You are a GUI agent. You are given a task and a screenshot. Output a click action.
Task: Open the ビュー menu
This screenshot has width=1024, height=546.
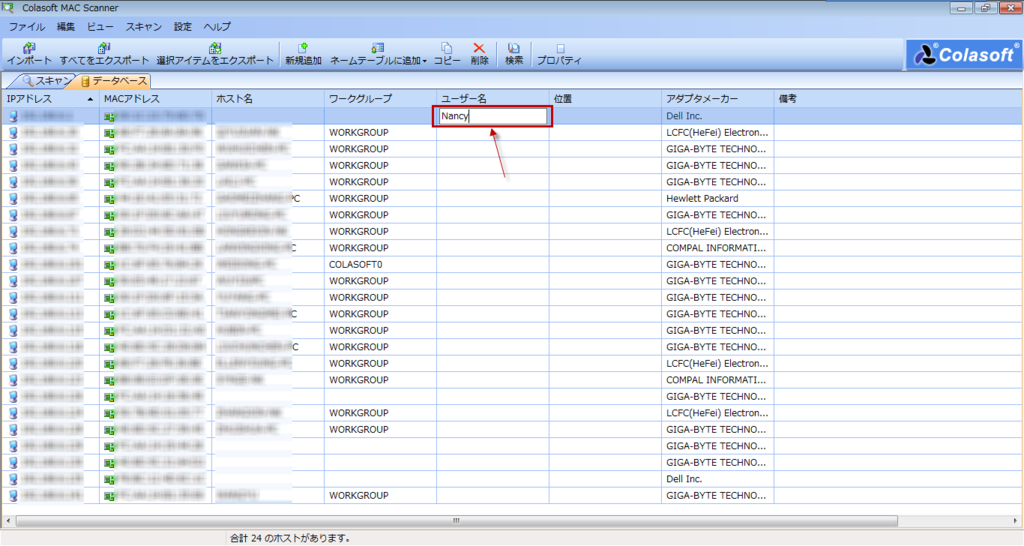(100, 27)
